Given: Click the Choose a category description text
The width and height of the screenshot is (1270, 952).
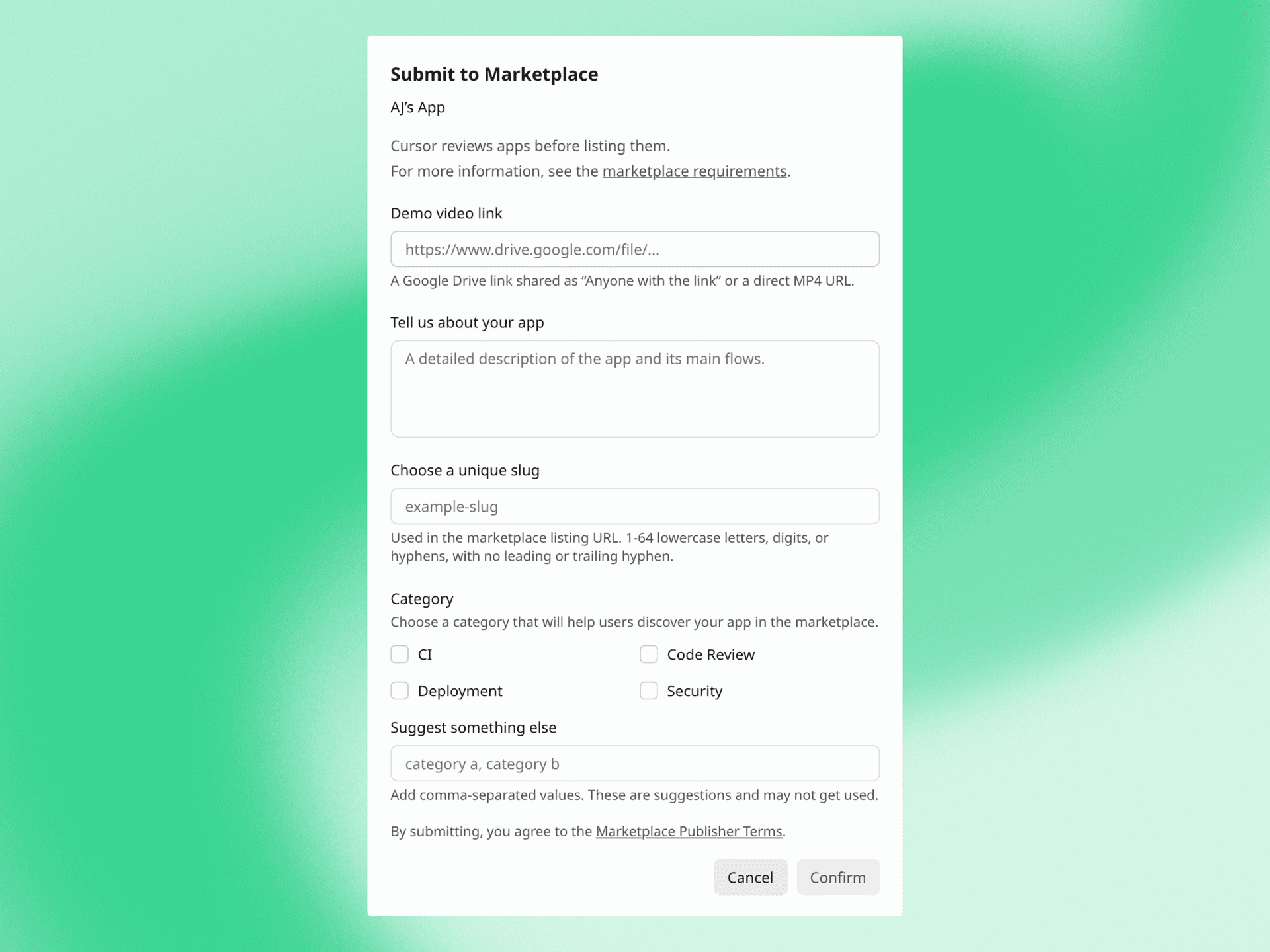Looking at the screenshot, I should [x=634, y=622].
